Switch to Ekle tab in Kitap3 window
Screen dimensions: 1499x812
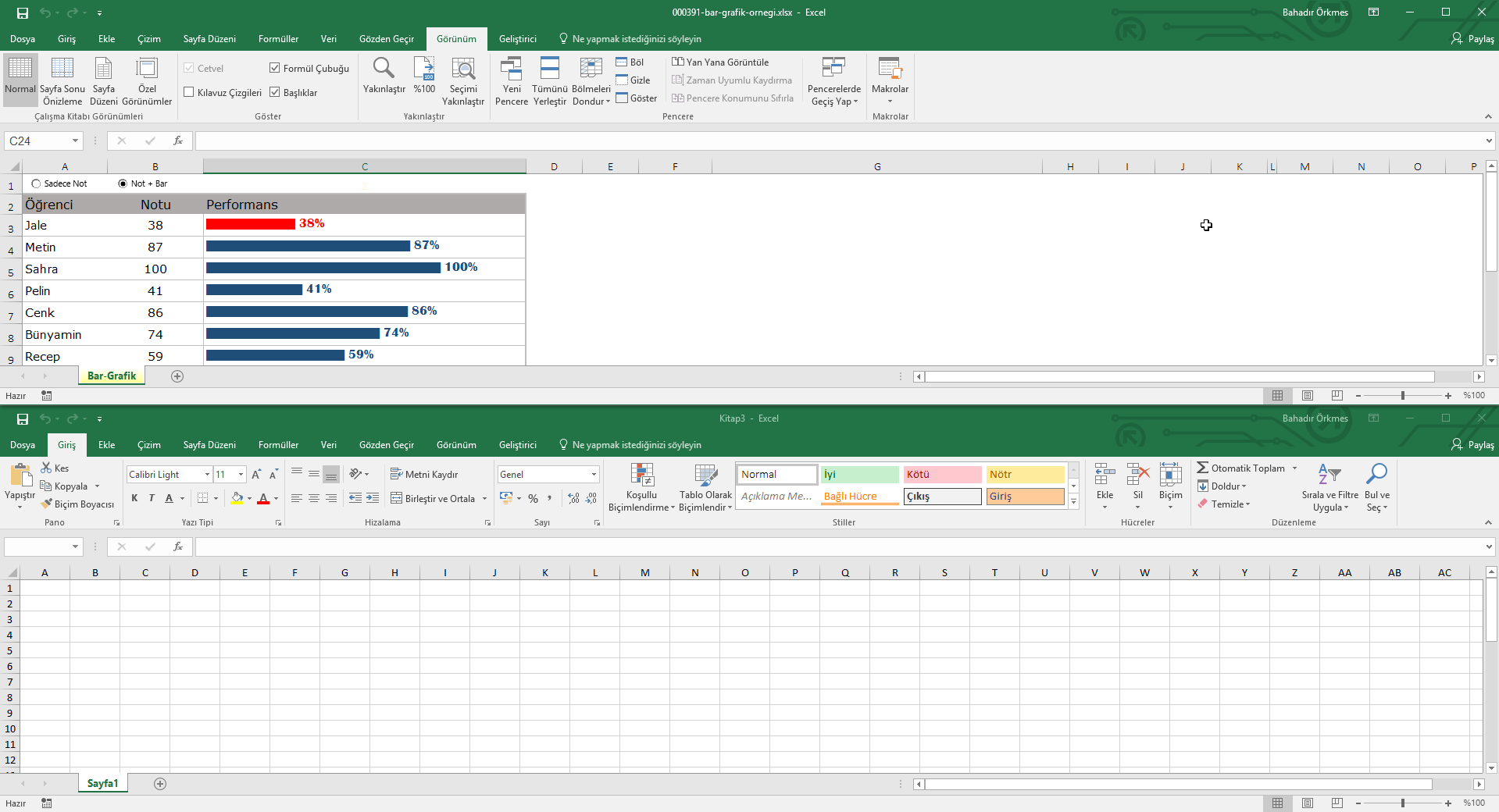click(106, 445)
